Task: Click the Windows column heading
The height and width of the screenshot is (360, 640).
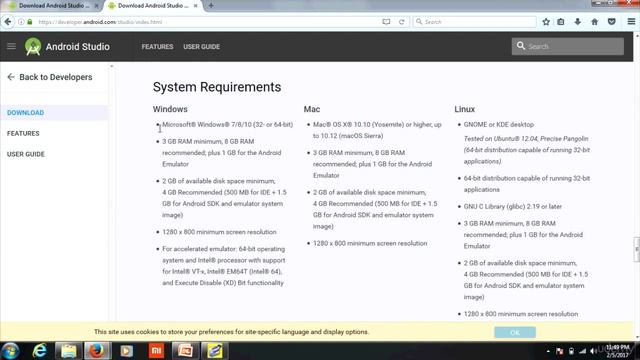Action: click(x=170, y=109)
